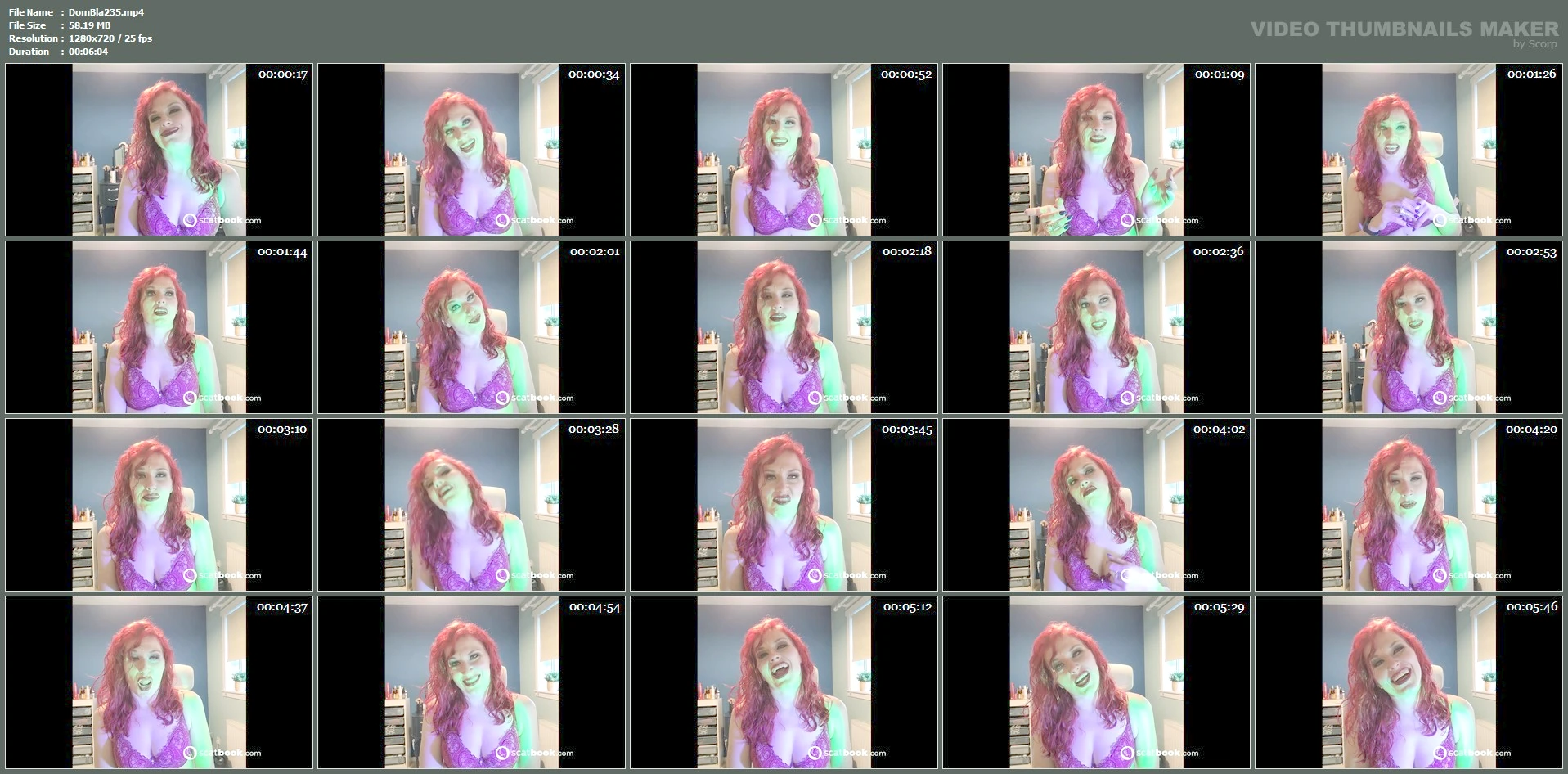This screenshot has width=1568, height=774.
Task: Select the 00:01:26 thumbnail
Action: pyautogui.click(x=1409, y=150)
